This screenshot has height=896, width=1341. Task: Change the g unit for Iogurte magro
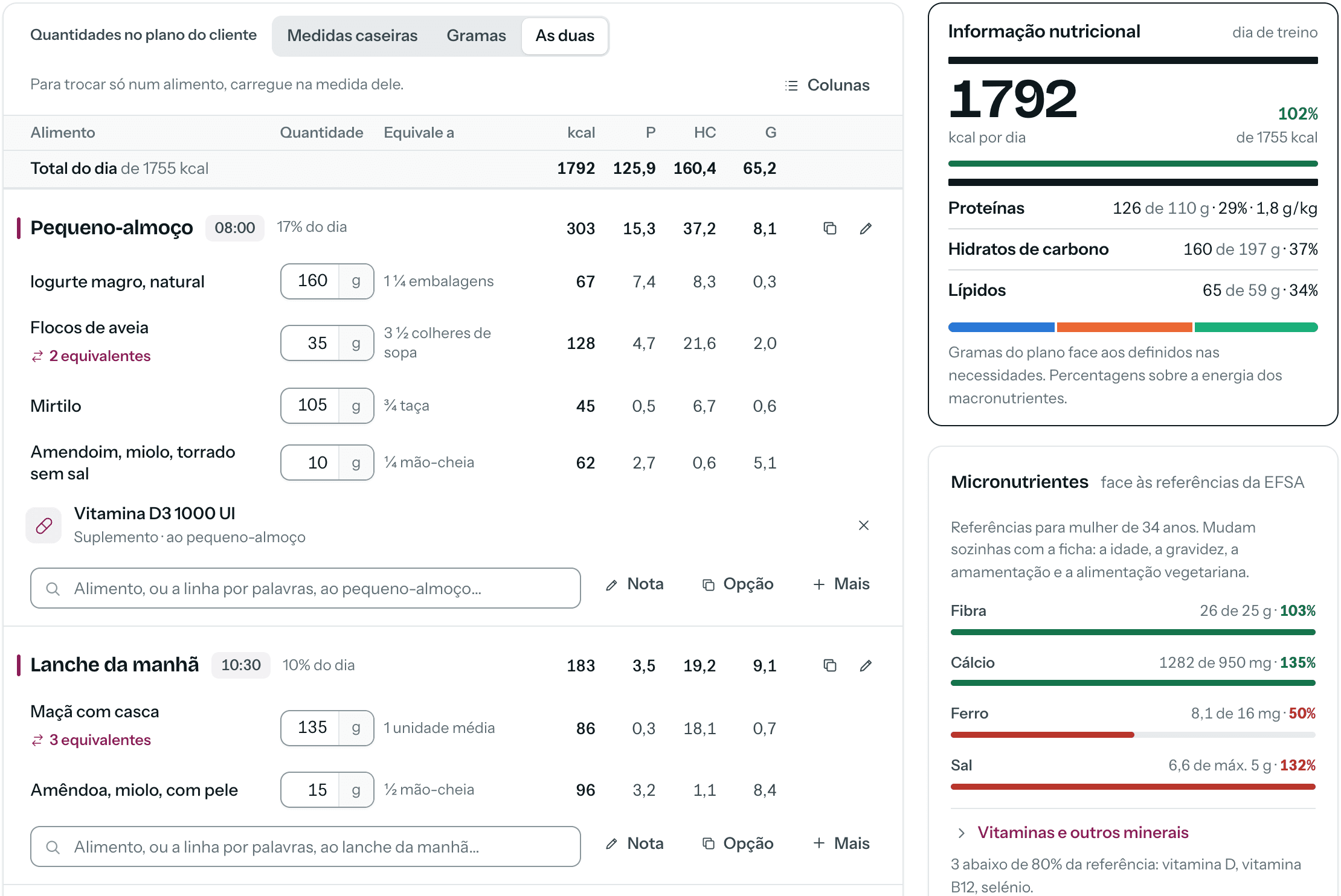point(356,281)
